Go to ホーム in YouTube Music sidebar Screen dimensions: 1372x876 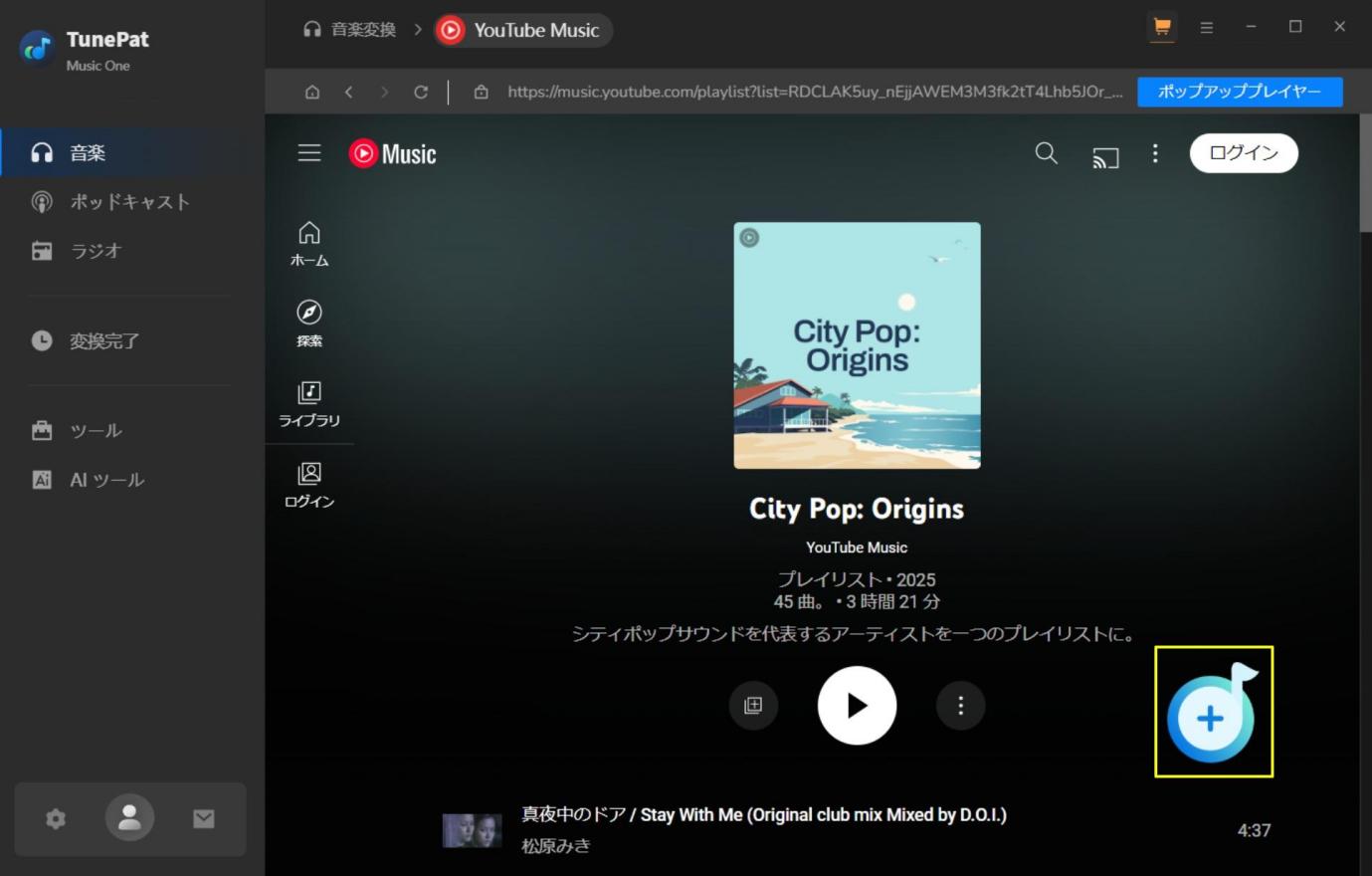(x=309, y=244)
